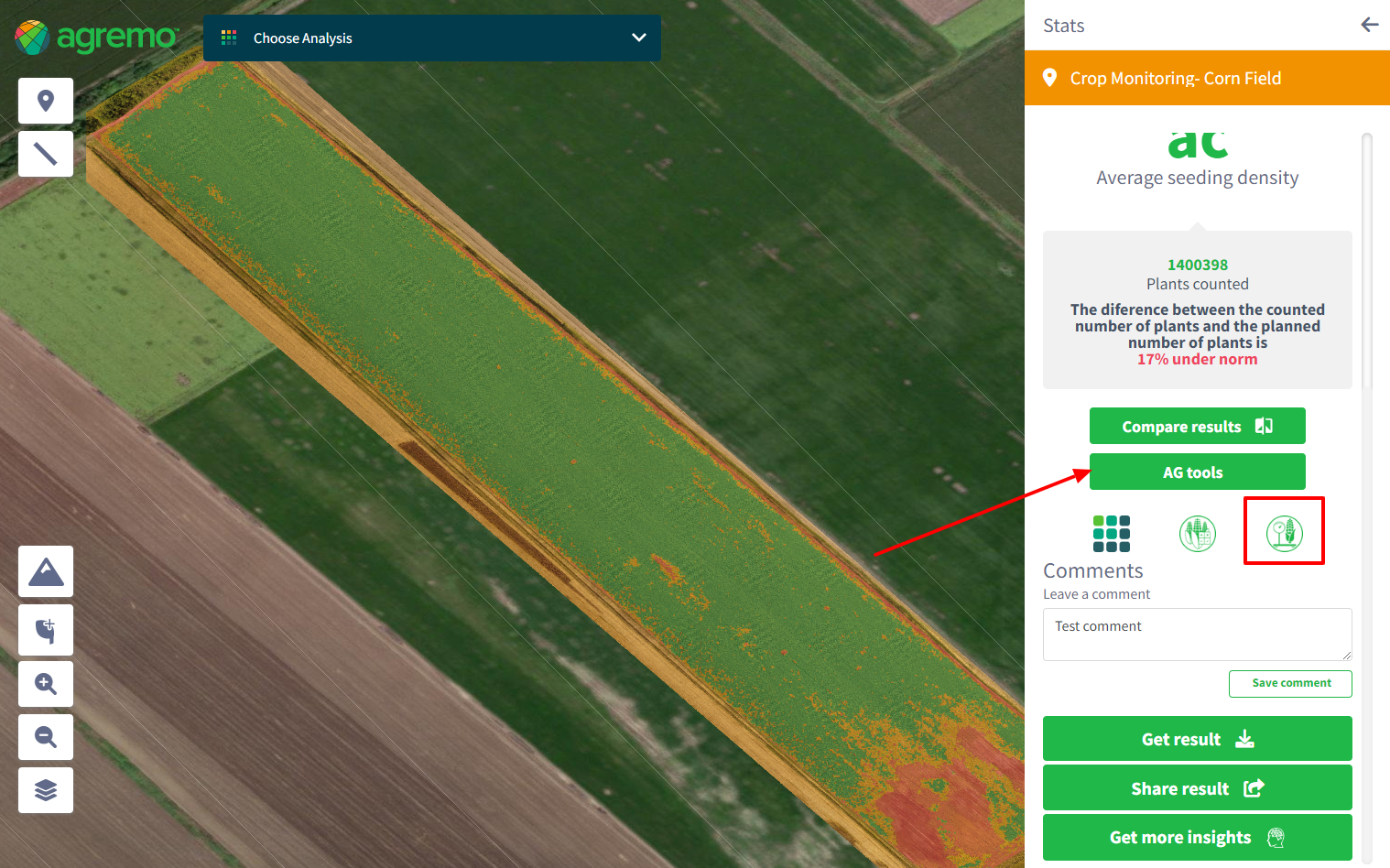
Task: Click the mountain terrain view button
Action: [46, 571]
